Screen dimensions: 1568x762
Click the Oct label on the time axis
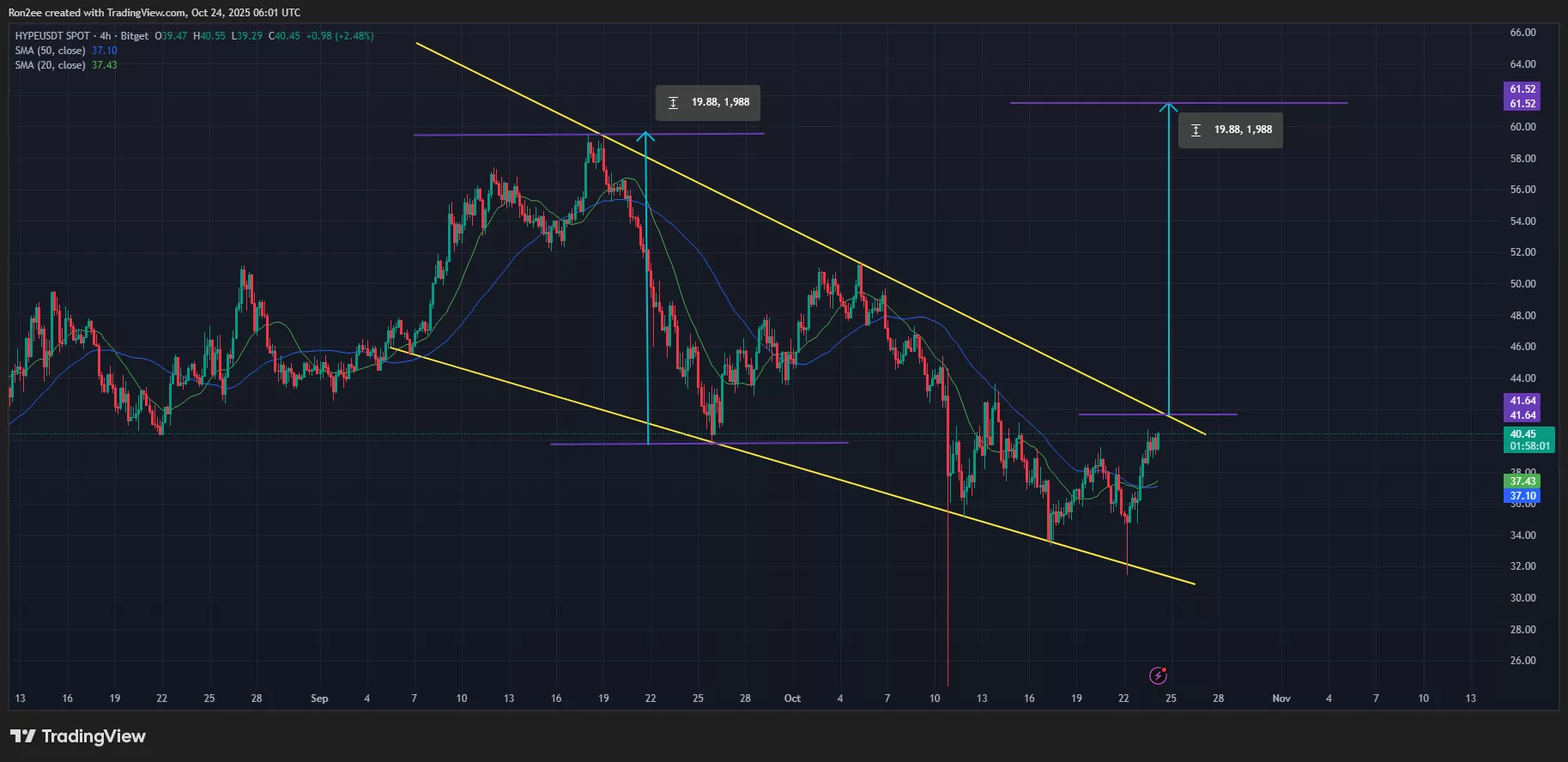pos(792,698)
